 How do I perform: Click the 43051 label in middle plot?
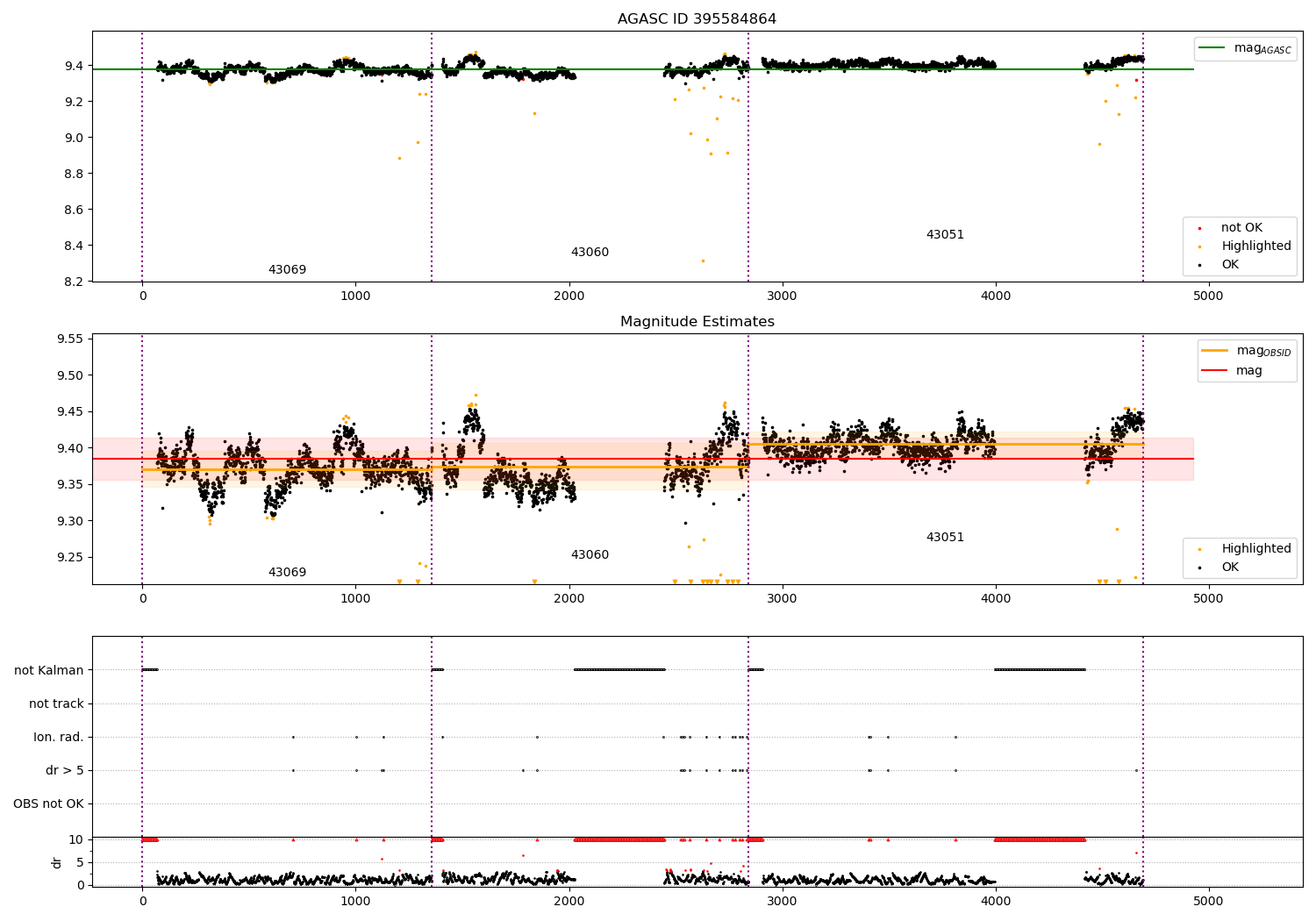click(945, 538)
